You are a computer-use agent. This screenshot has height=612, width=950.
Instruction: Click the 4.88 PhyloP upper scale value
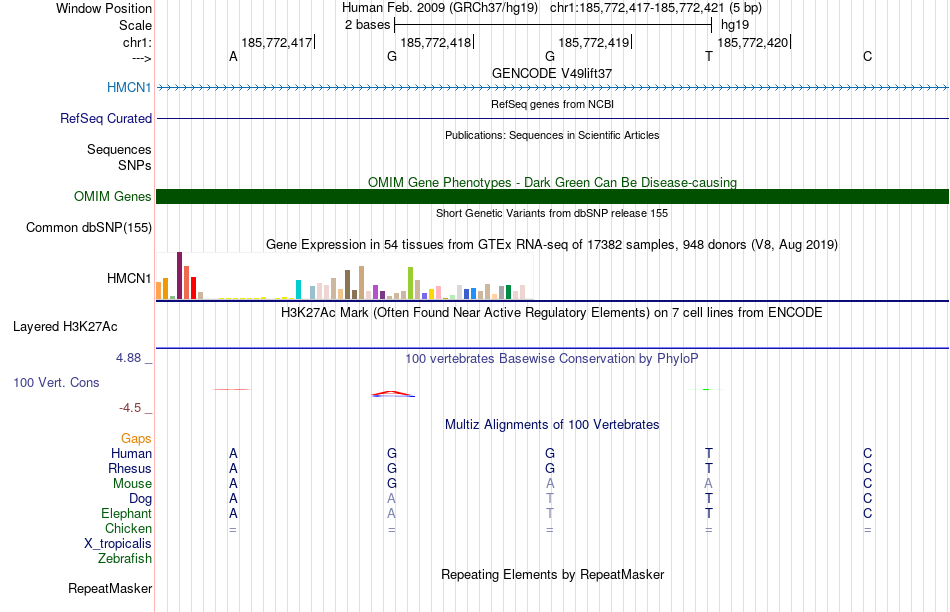pyautogui.click(x=128, y=358)
